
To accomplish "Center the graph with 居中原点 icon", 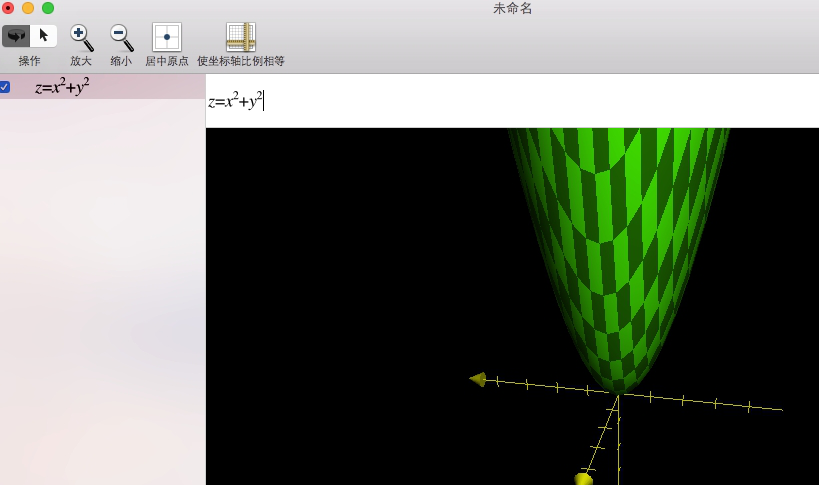I will 167,37.
